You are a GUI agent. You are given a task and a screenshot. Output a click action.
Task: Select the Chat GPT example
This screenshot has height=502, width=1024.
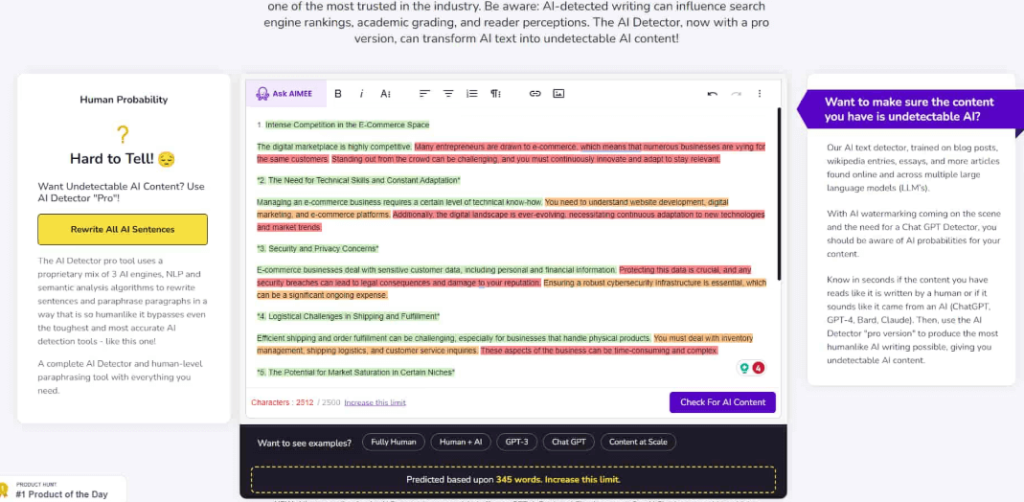pyautogui.click(x=568, y=442)
